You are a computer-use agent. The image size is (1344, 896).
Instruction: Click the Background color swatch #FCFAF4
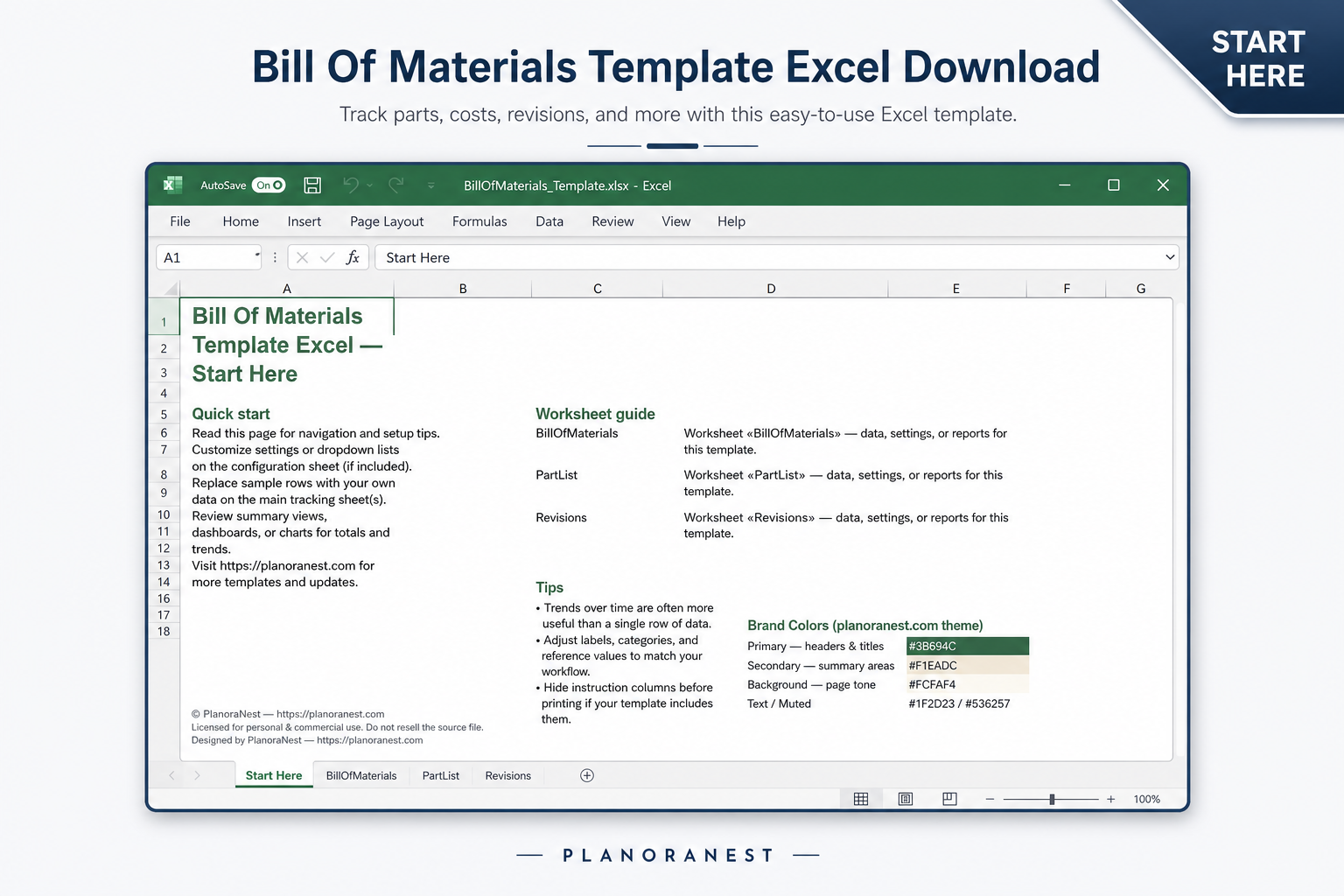pos(968,684)
